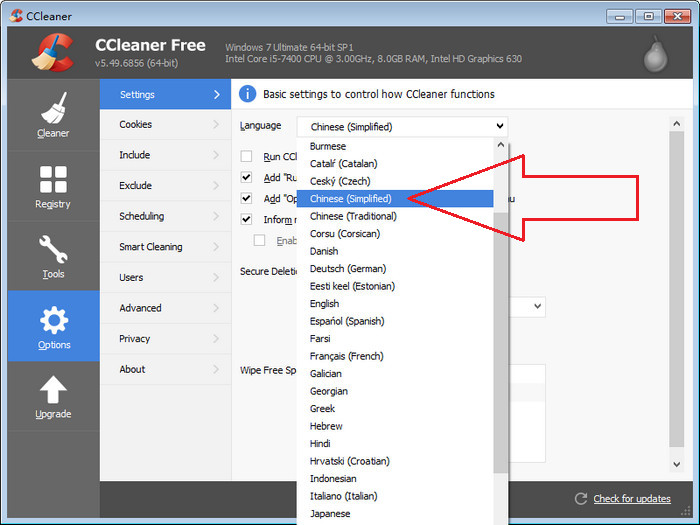This screenshot has width=700, height=525.
Task: Click the language list scroll up arrow
Action: point(500,145)
